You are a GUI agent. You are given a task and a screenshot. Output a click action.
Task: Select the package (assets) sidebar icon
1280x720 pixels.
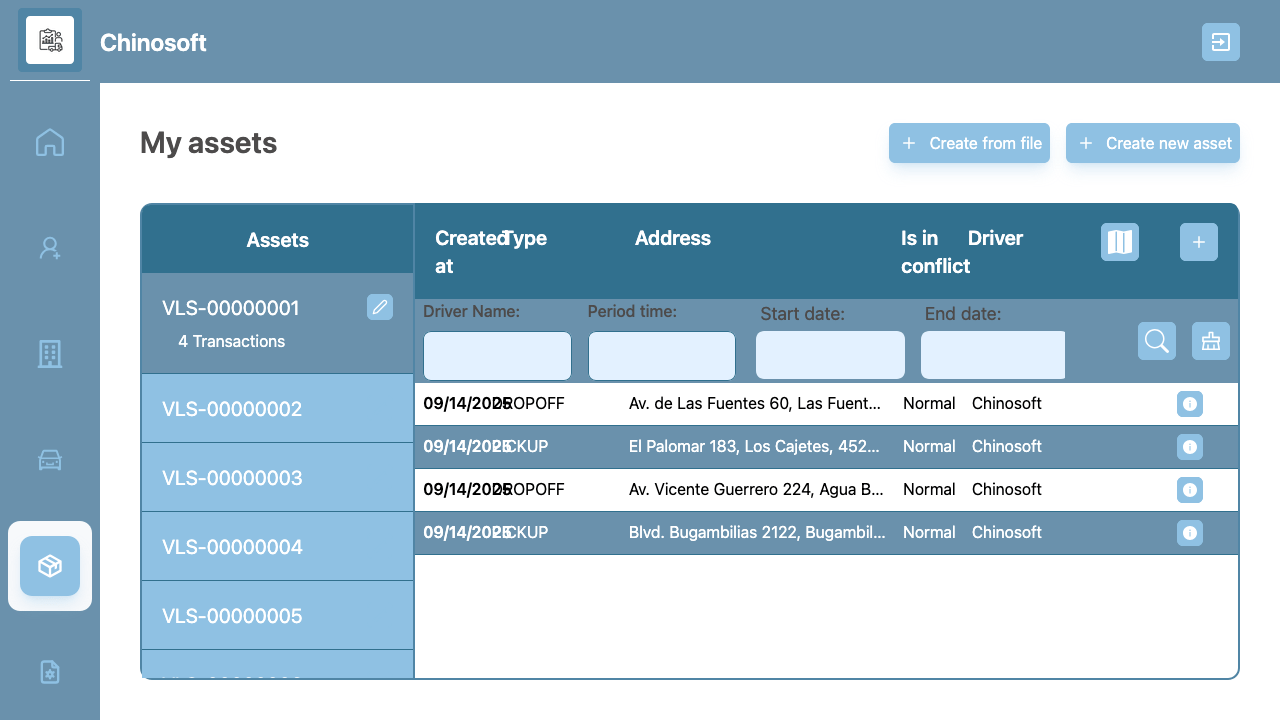coord(50,565)
